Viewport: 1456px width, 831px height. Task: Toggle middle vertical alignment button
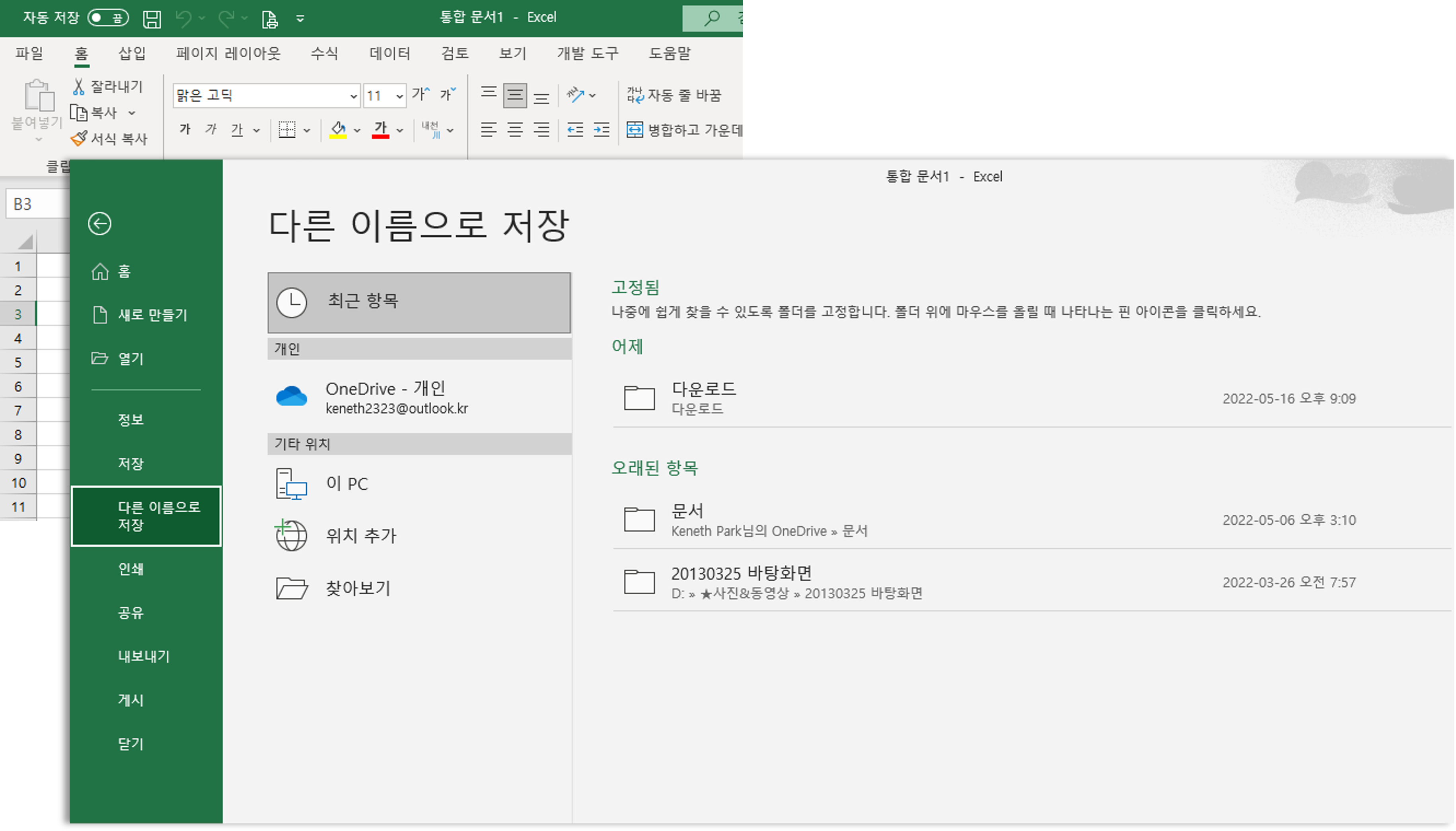coord(515,95)
